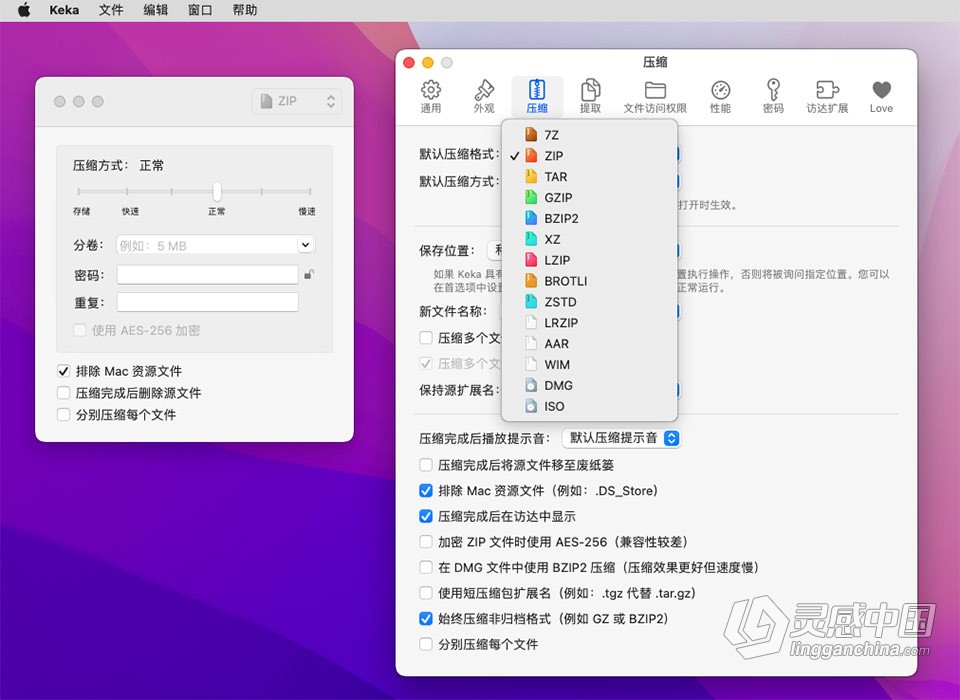Enable 在 DMG 文件中使用 BZIP2 压缩

coord(426,567)
